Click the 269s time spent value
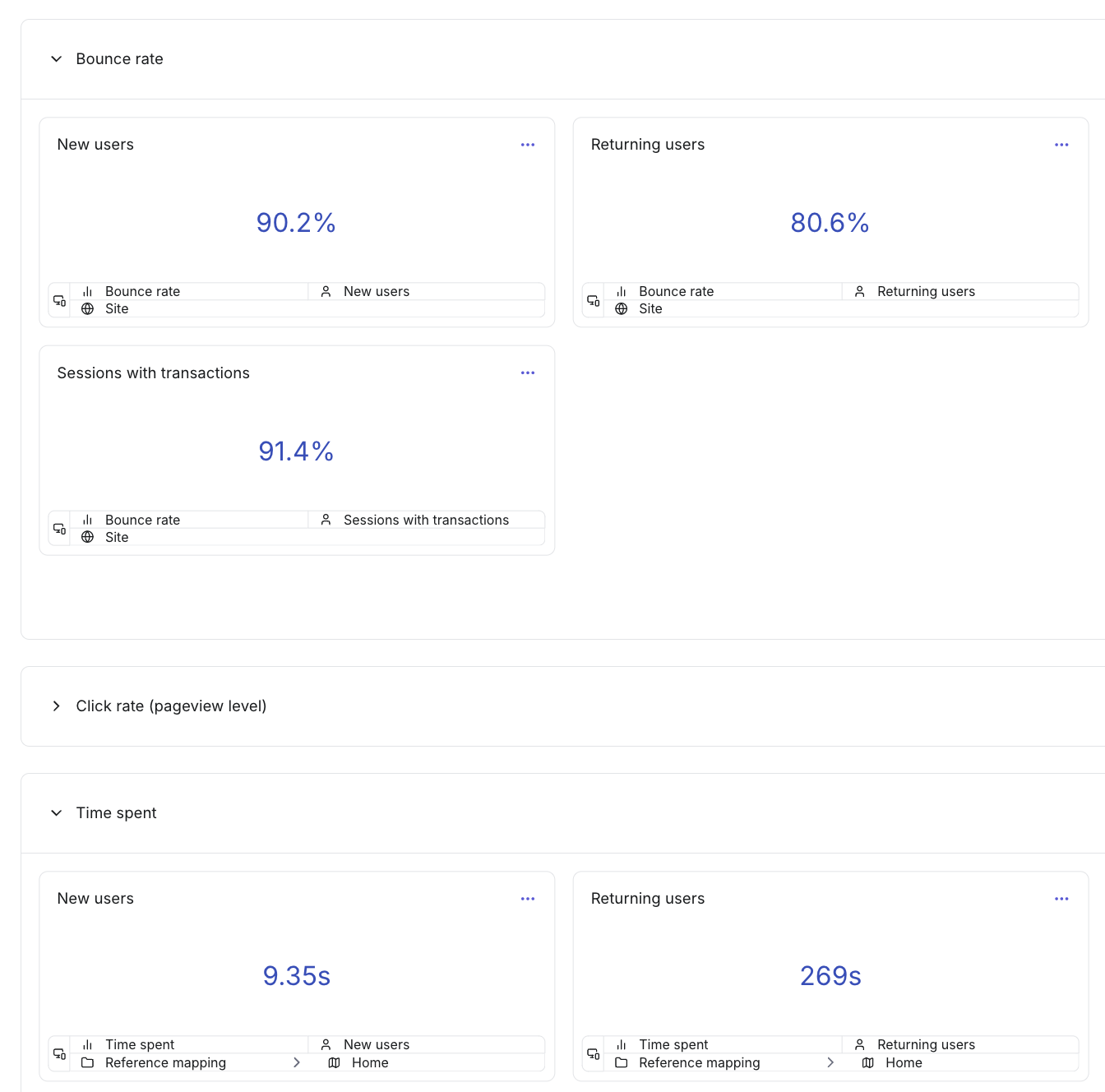Screen dimensions: 1105x1092 coord(830,976)
